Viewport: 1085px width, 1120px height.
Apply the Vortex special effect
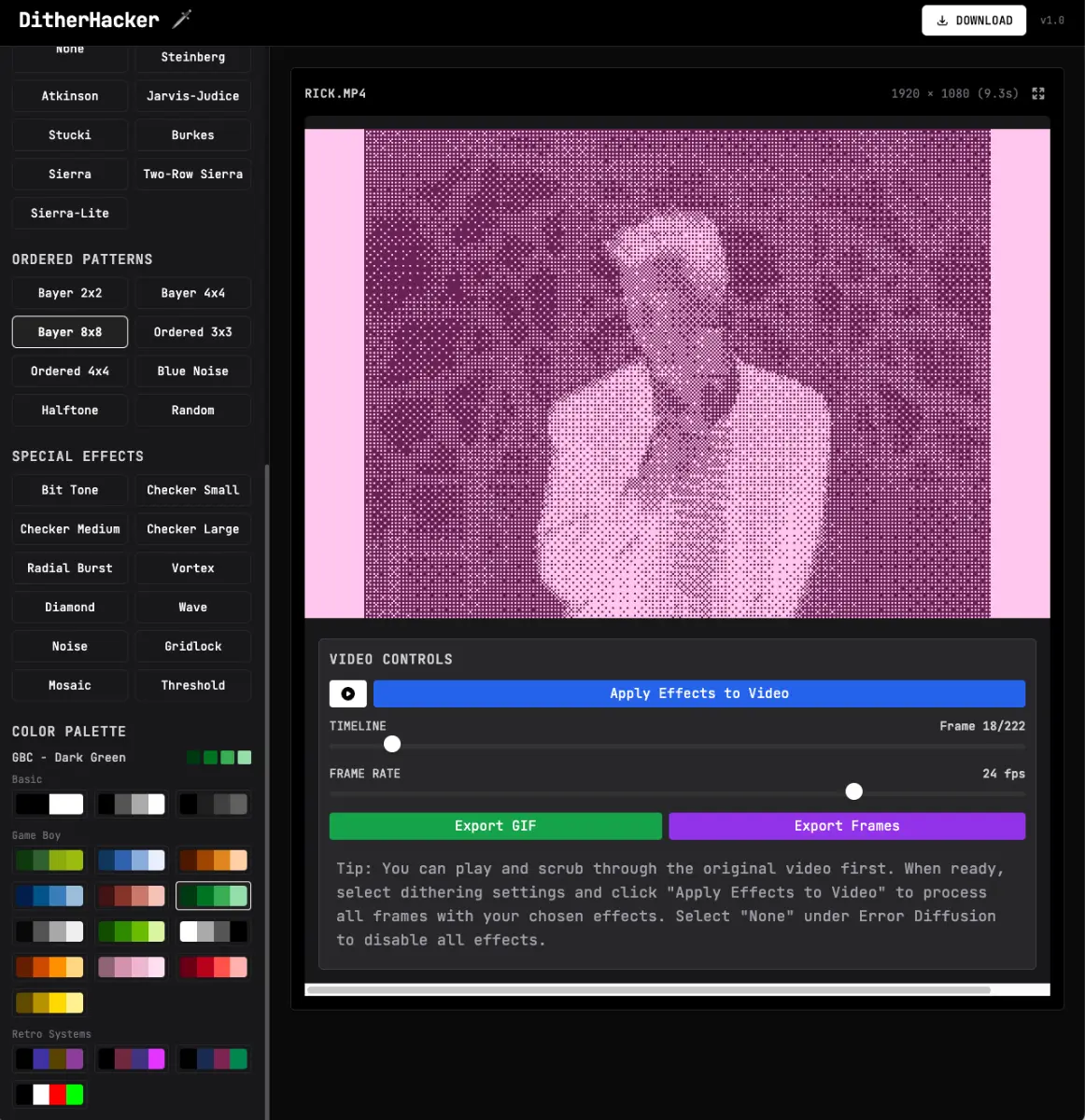(192, 567)
